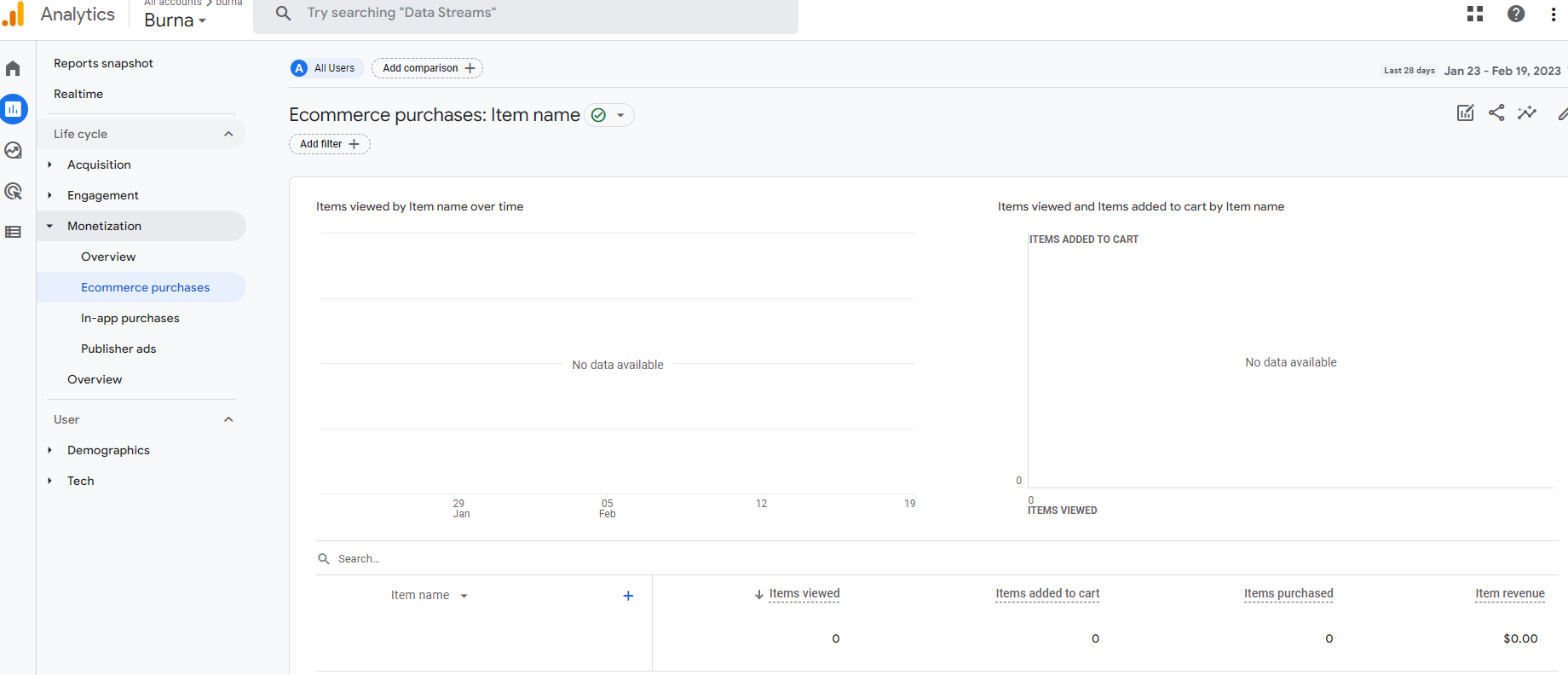Viewport: 1568px width, 675px height.
Task: Click the Configure icon in left rail
Action: tap(13, 232)
